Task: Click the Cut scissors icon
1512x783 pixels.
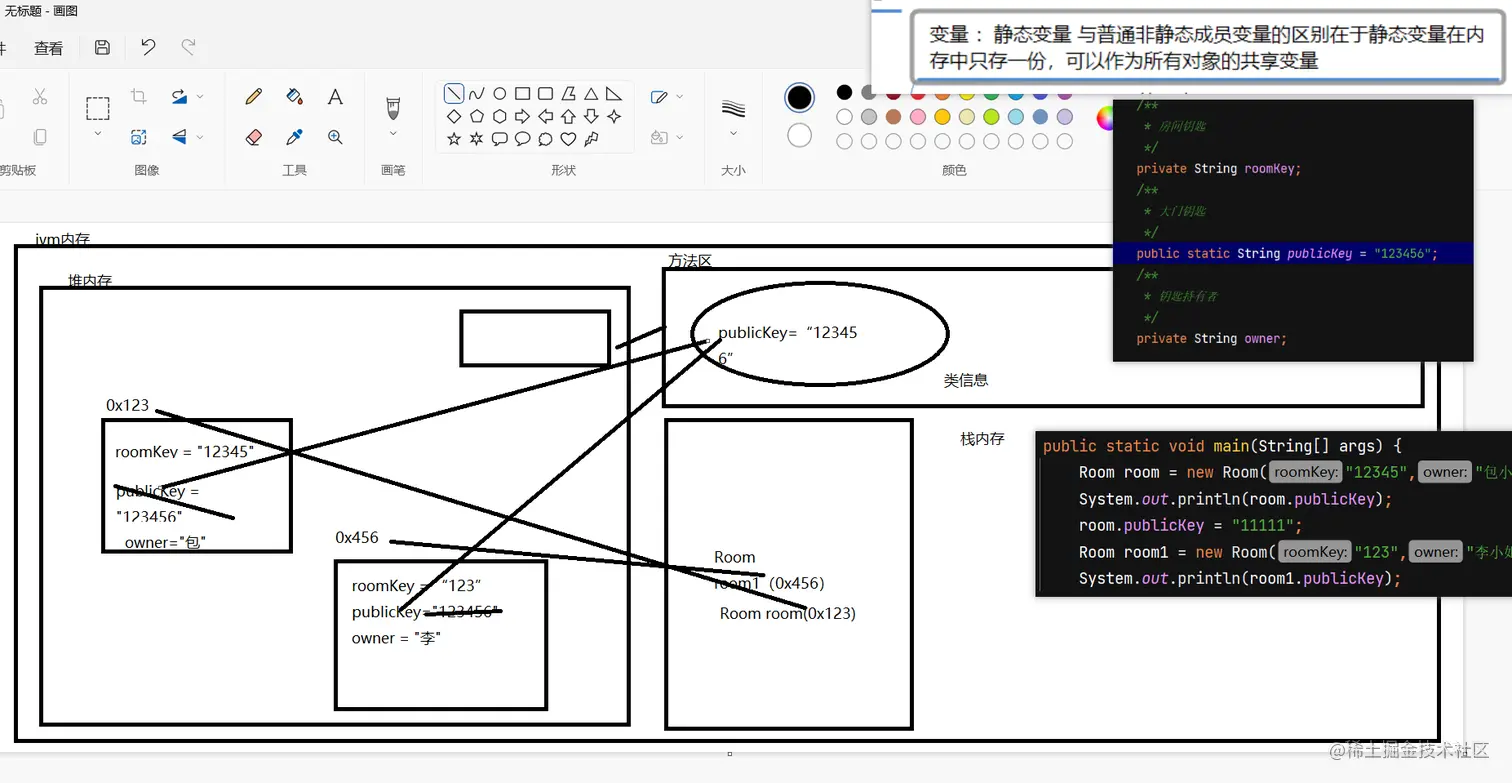Action: click(40, 96)
